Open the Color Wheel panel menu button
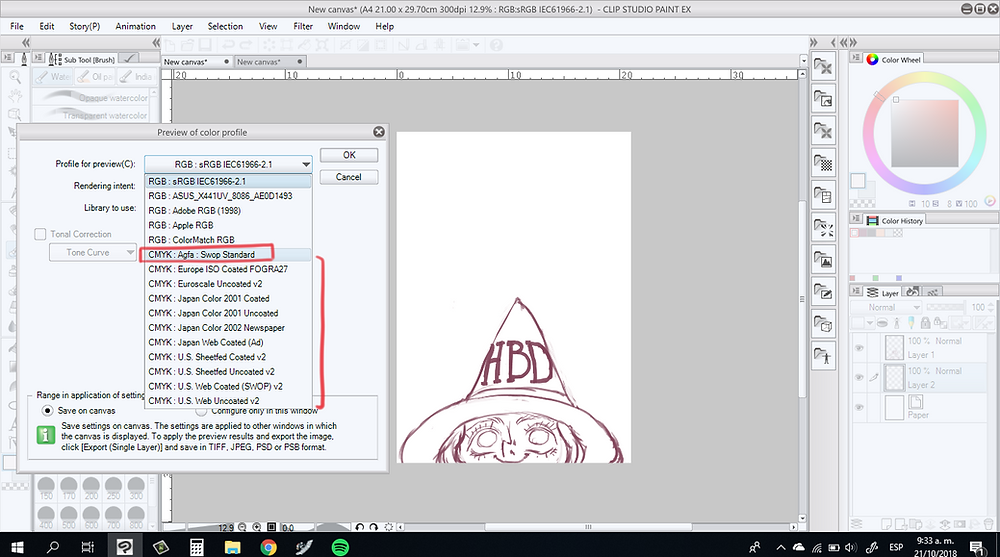 tap(856, 58)
